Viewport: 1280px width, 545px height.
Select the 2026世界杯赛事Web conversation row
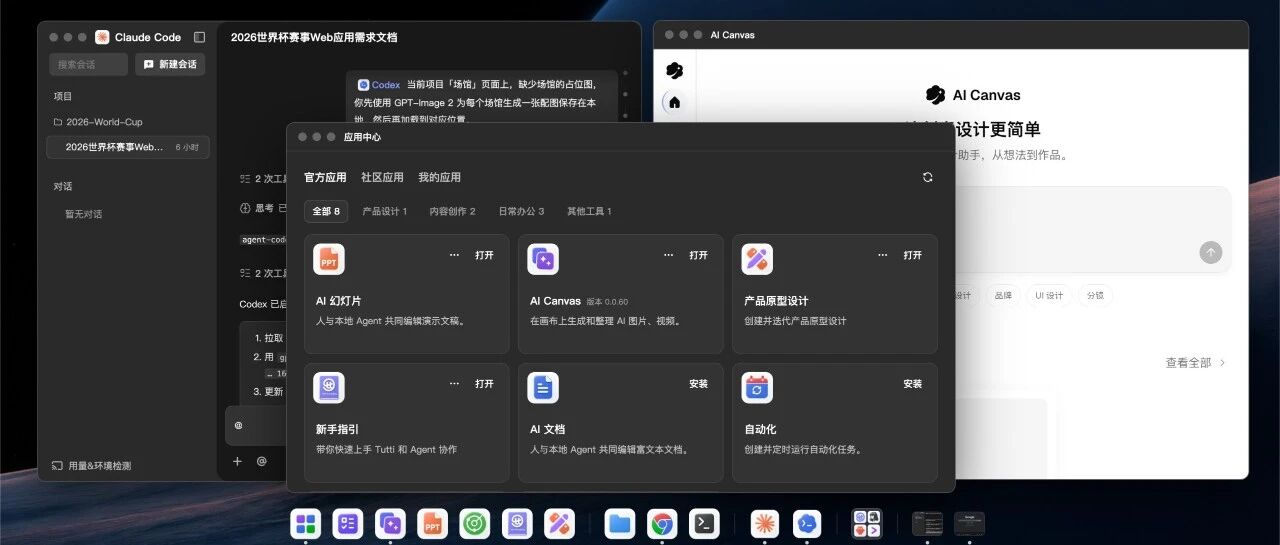coord(128,147)
